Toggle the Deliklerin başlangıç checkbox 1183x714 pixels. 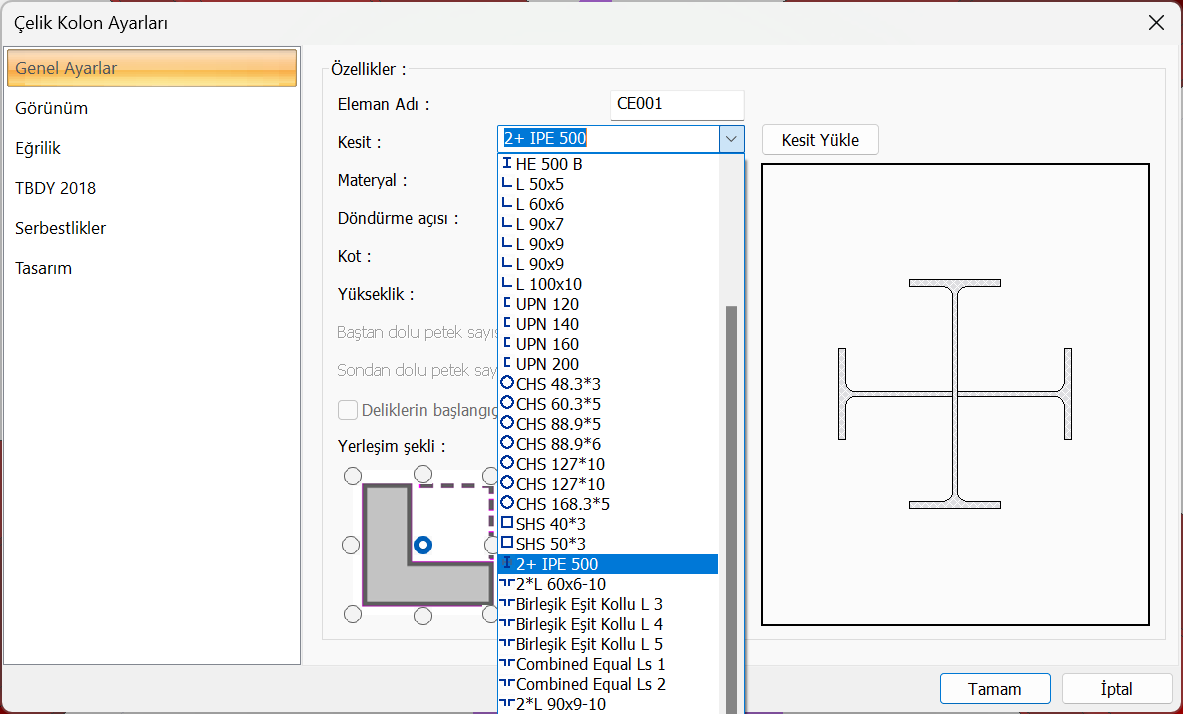pos(348,410)
